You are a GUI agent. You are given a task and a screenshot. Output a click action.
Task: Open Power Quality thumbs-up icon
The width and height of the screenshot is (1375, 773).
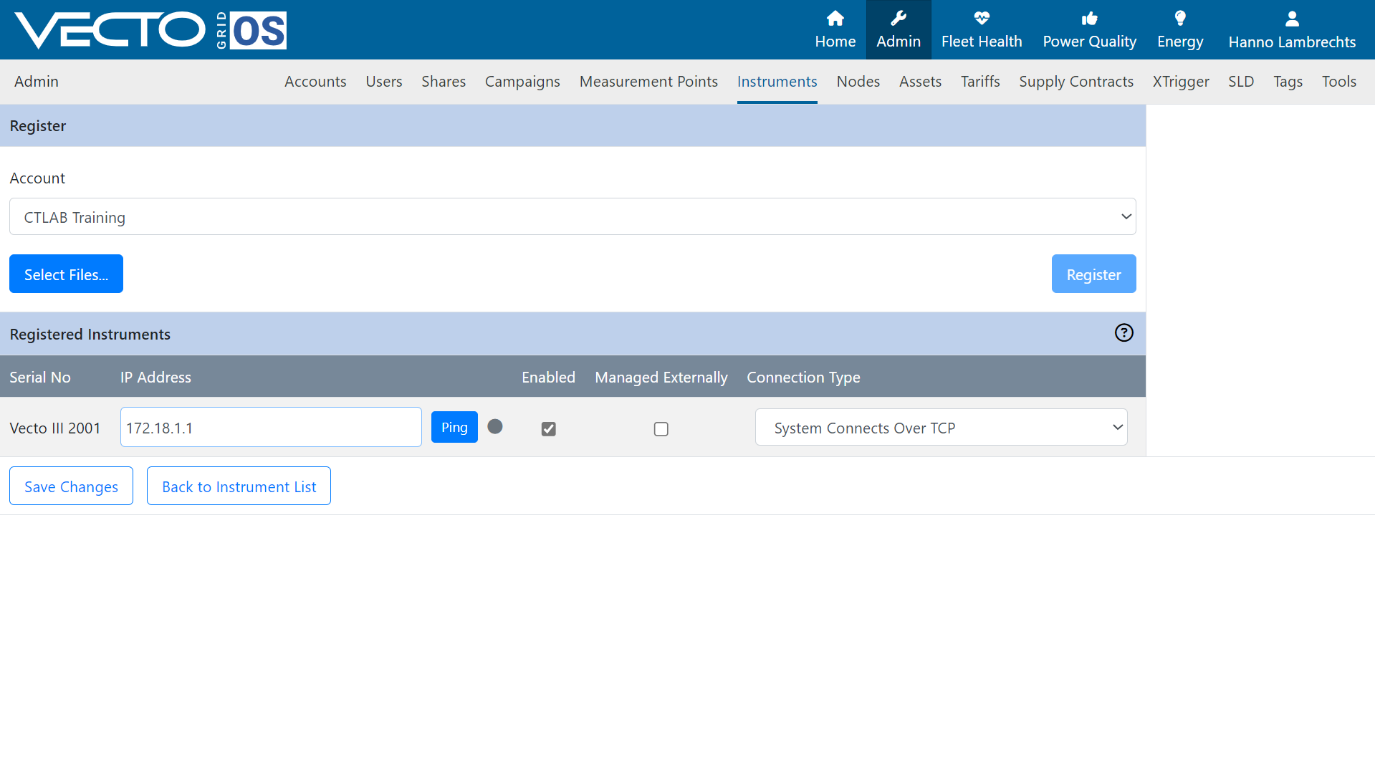point(1089,18)
